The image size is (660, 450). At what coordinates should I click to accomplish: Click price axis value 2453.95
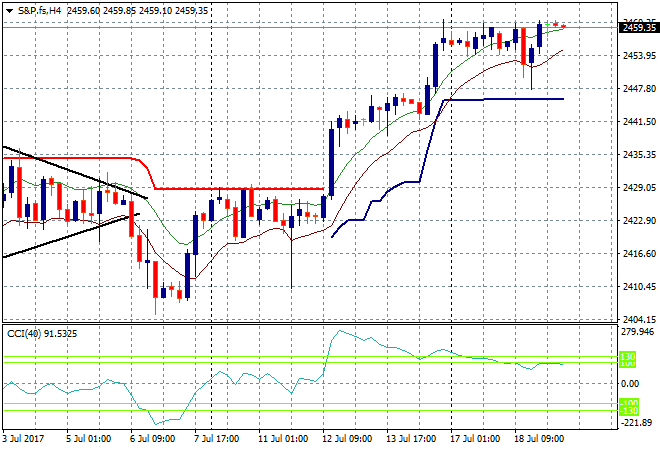tap(639, 56)
